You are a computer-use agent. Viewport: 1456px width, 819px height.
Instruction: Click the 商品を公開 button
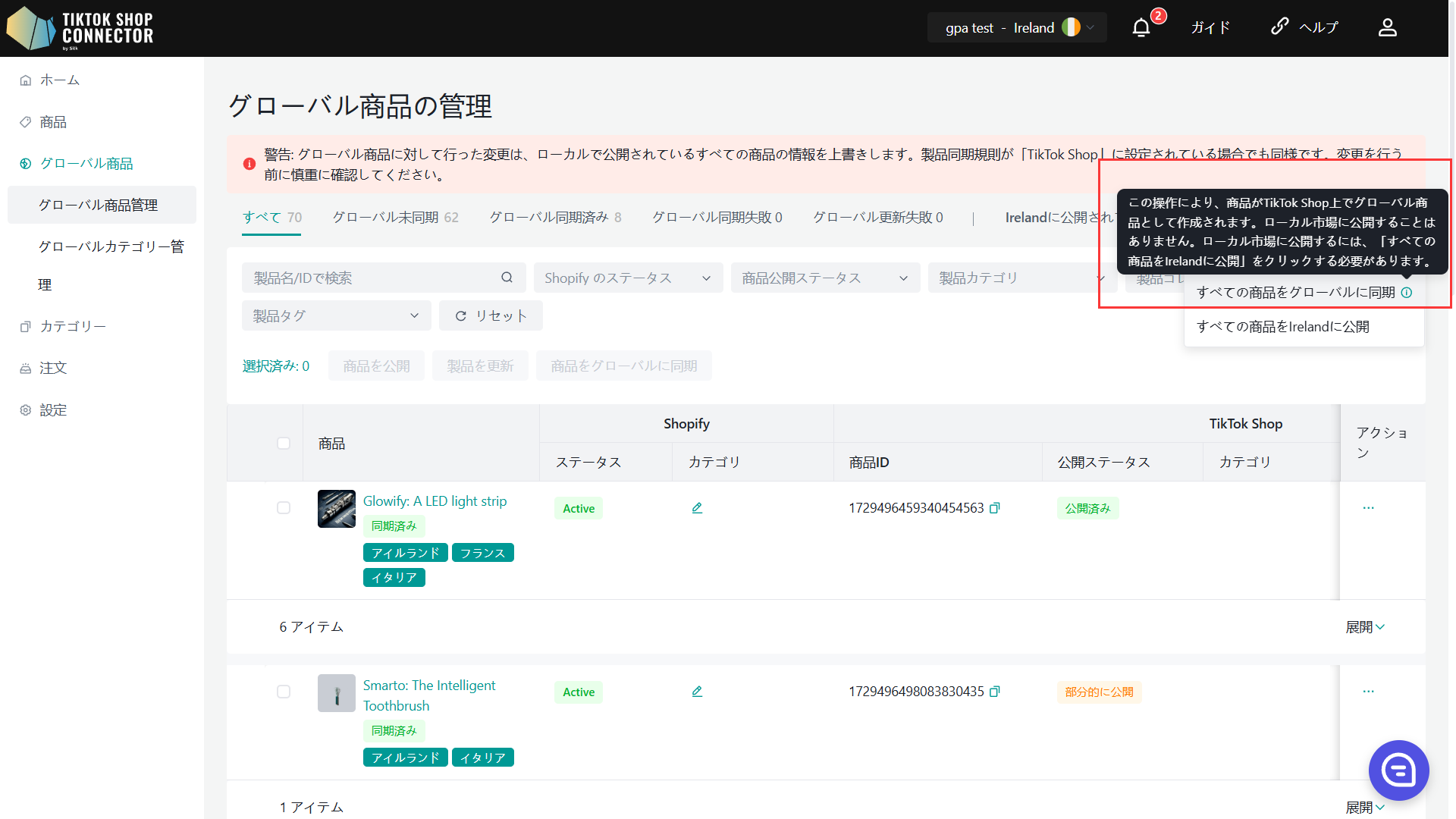pos(376,366)
